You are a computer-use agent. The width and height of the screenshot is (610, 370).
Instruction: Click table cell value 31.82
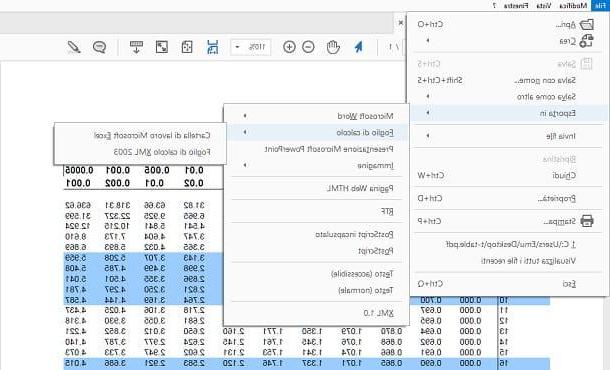[194, 205]
